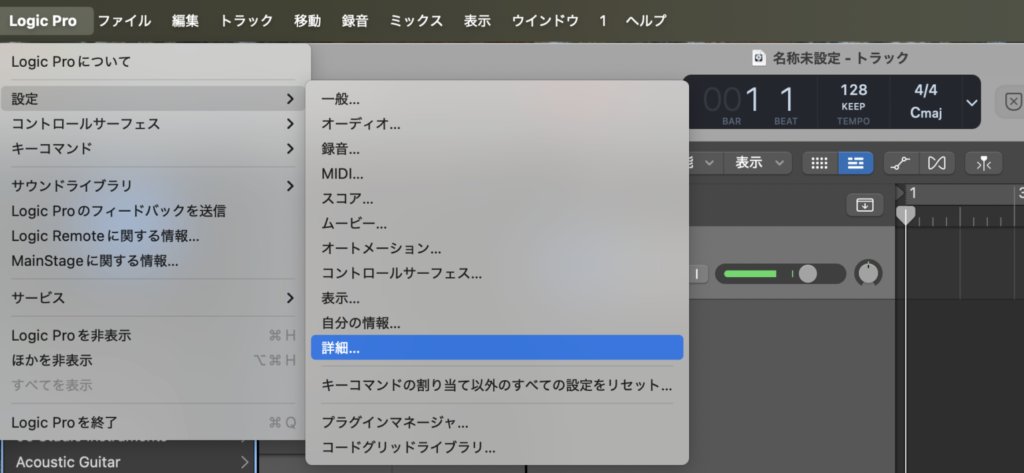Click the track volume slider
Image resolution: width=1024 pixels, height=473 pixels.
780,274
